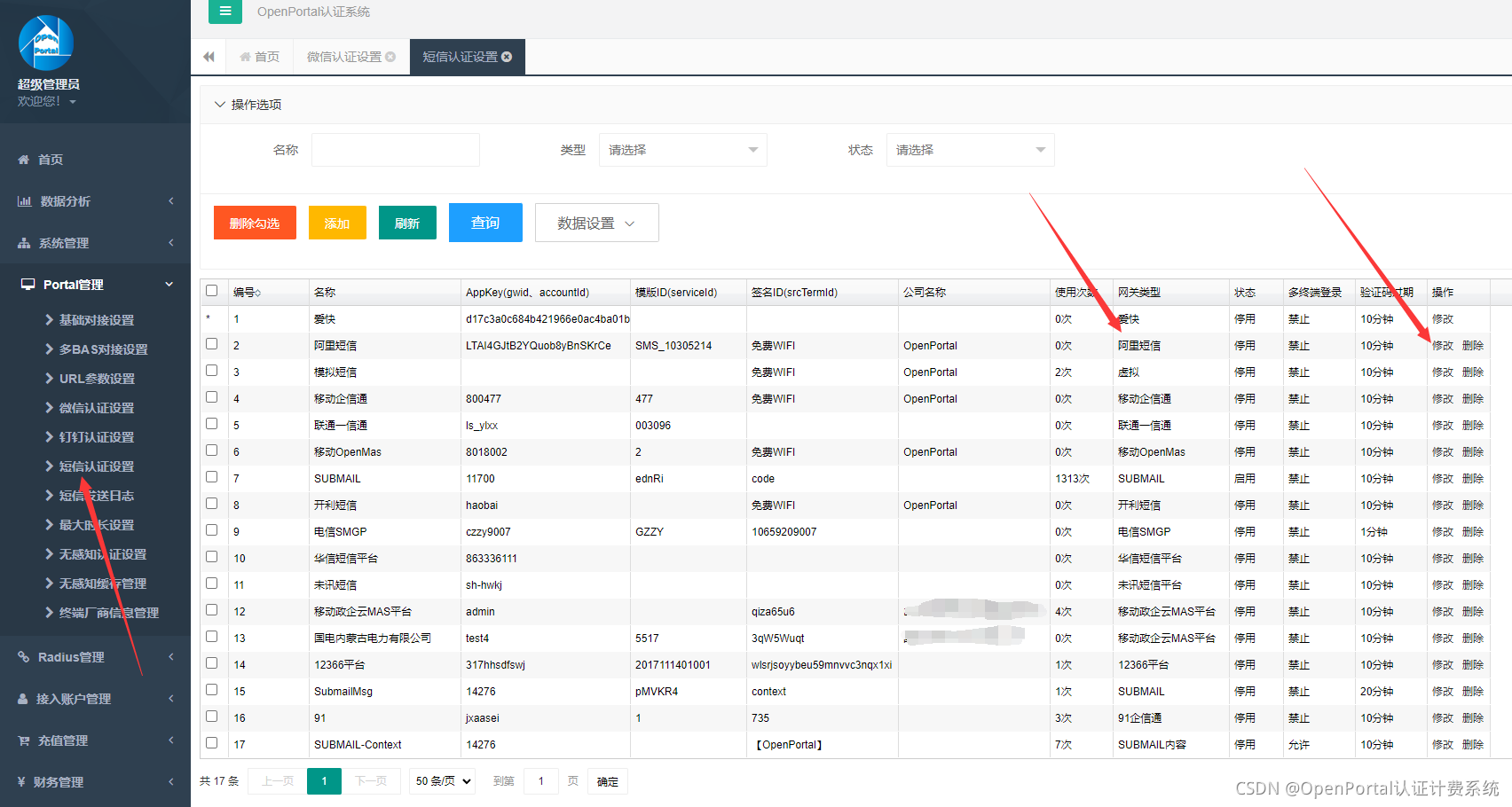This screenshot has height=807, width=1512.
Task: Check the checkbox for row 电信SMGP
Action: coord(211,529)
